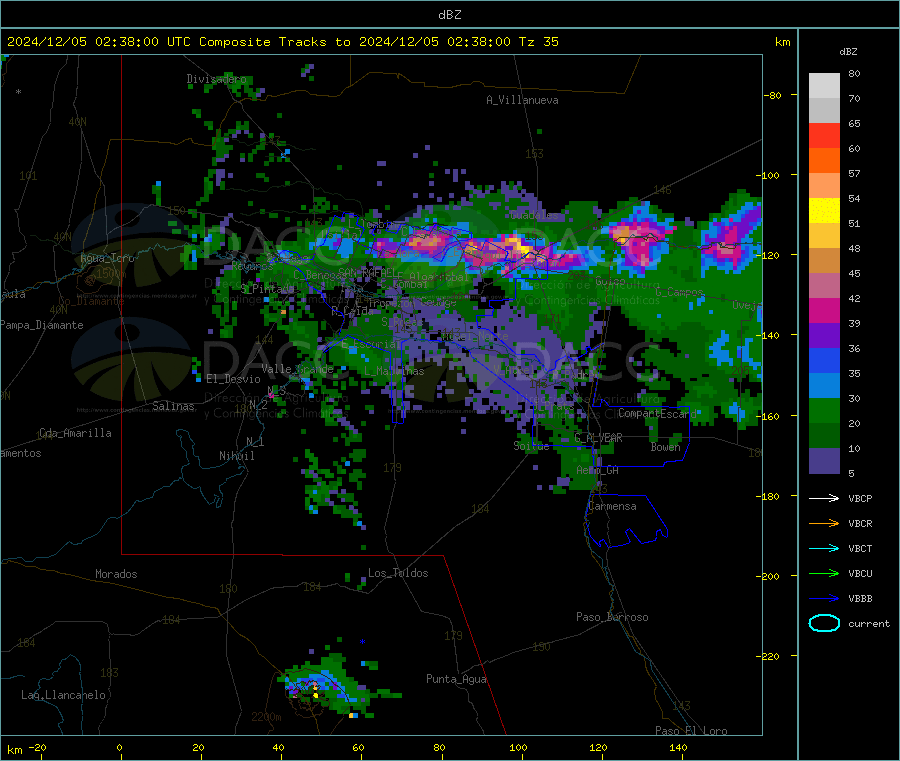900x761 pixels.
Task: Select the magenta 39-42 dBZ color band
Action: 824,310
